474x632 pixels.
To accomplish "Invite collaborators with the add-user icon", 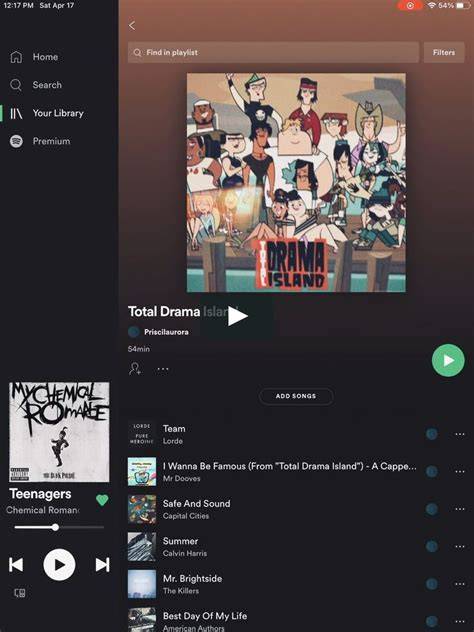I will (x=135, y=369).
